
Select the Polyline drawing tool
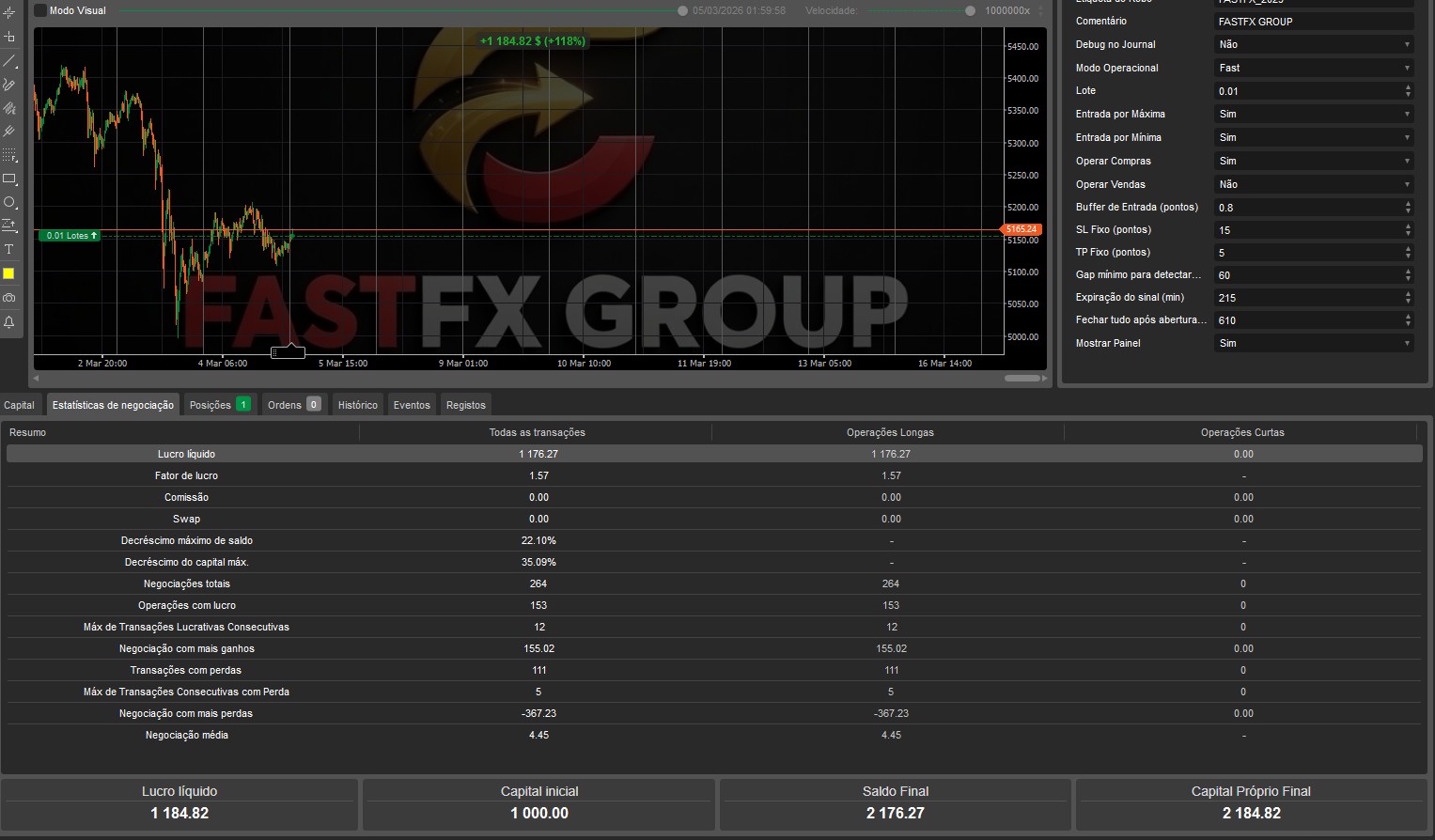9,85
